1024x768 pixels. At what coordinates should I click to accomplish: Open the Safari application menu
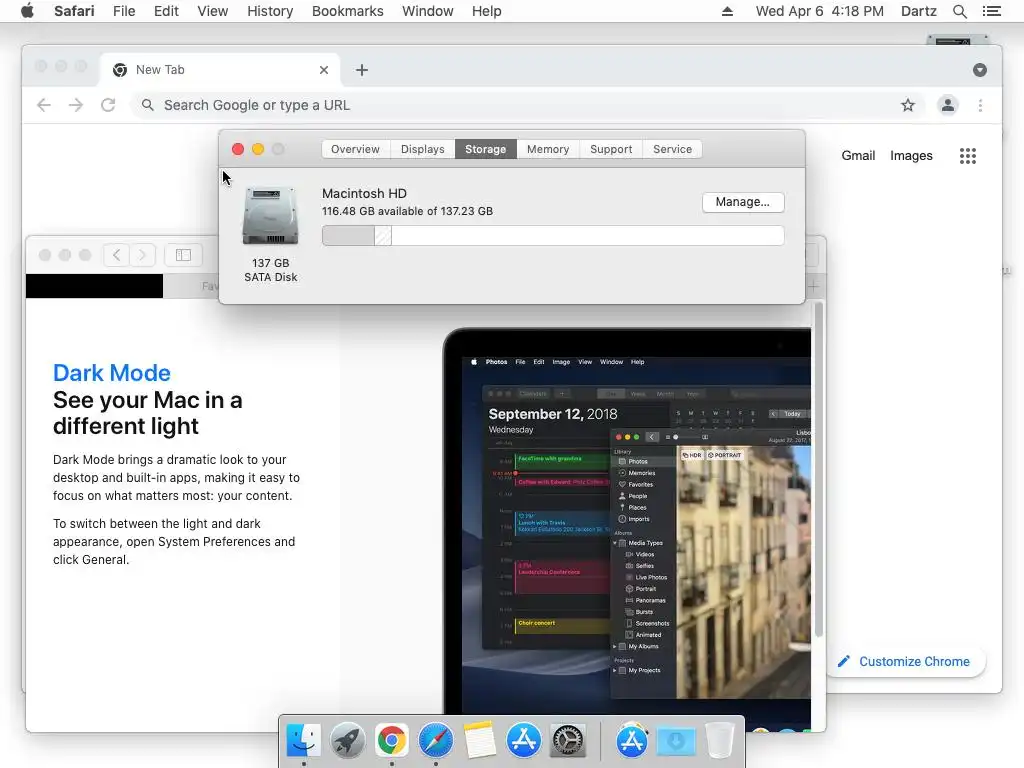pyautogui.click(x=74, y=11)
